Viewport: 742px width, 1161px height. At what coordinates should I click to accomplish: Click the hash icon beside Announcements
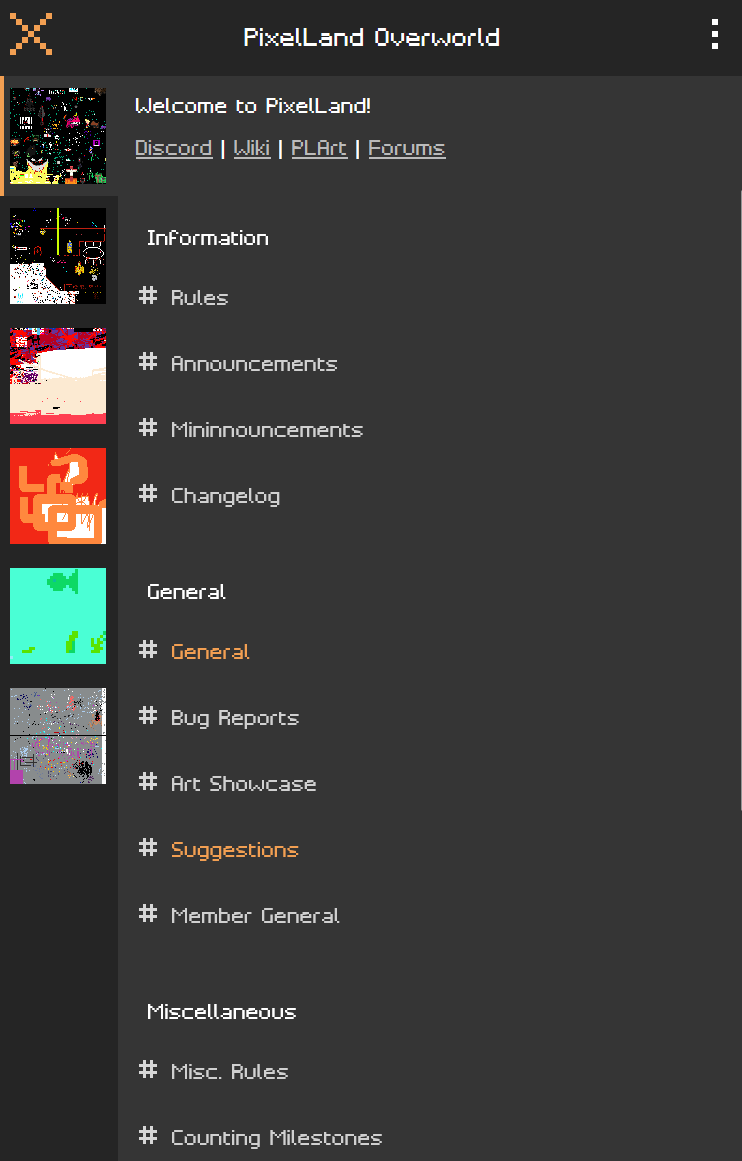click(148, 361)
